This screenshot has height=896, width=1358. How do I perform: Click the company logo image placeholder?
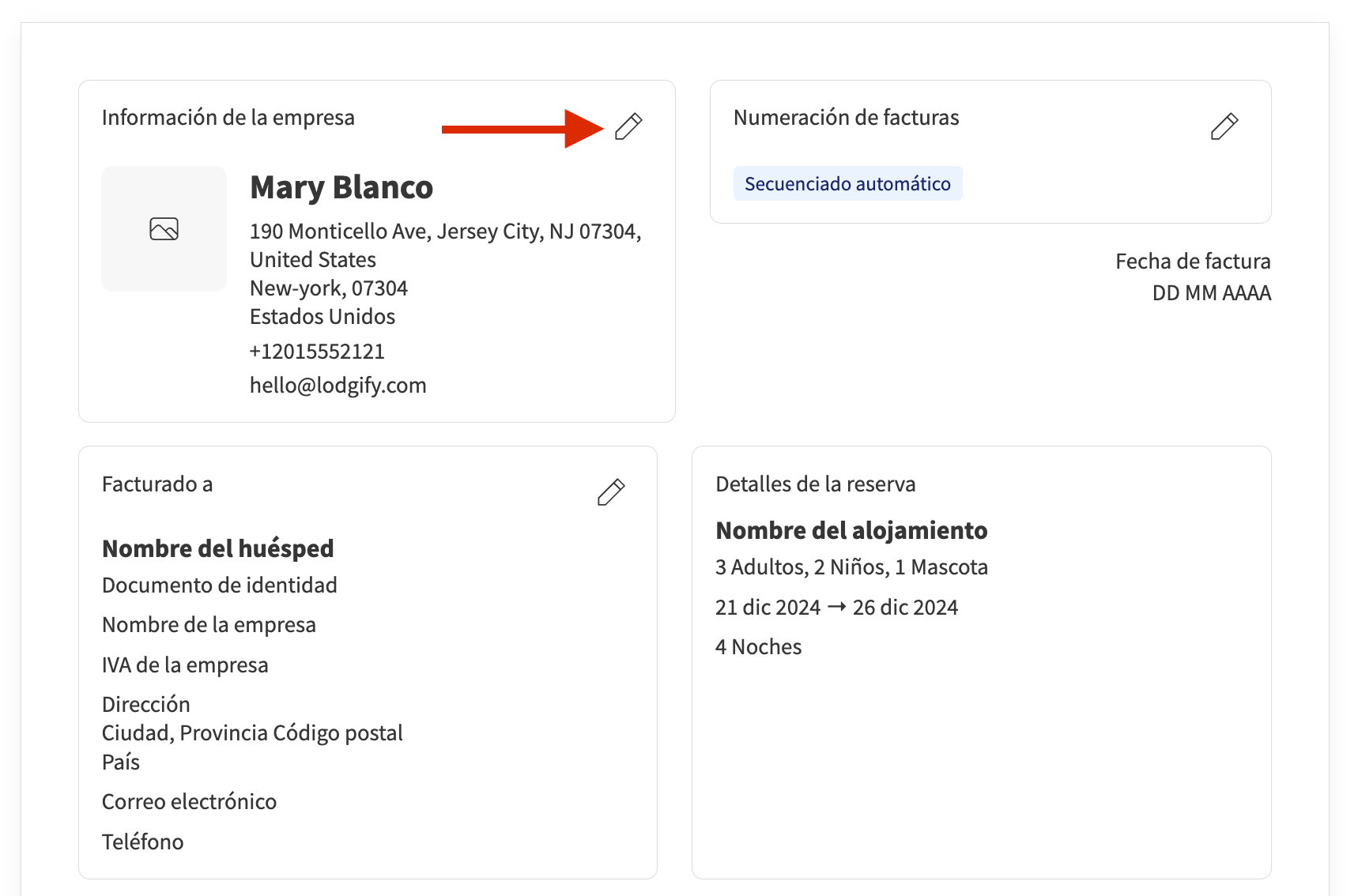[164, 229]
